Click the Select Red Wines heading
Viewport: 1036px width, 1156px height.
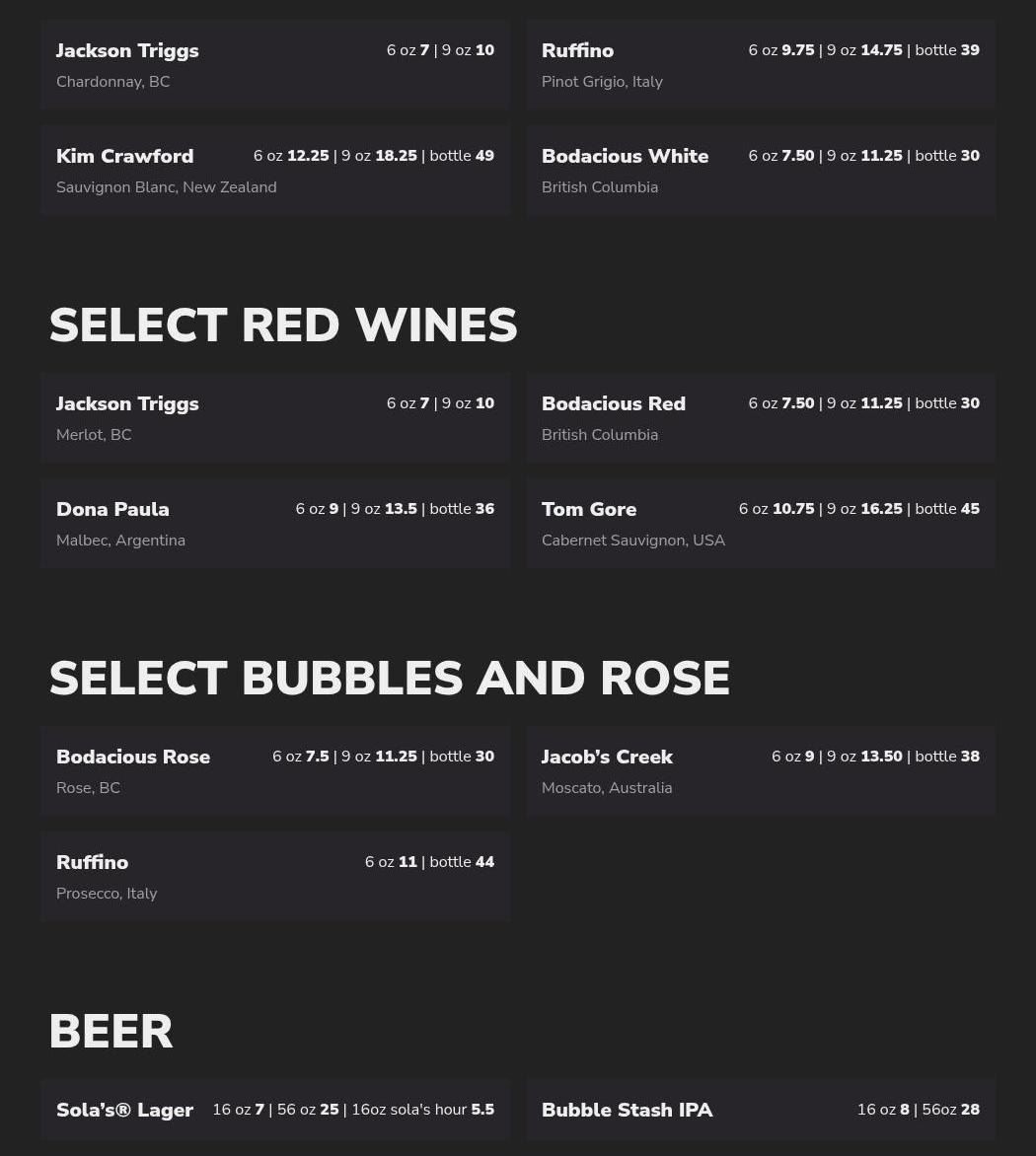coord(283,325)
